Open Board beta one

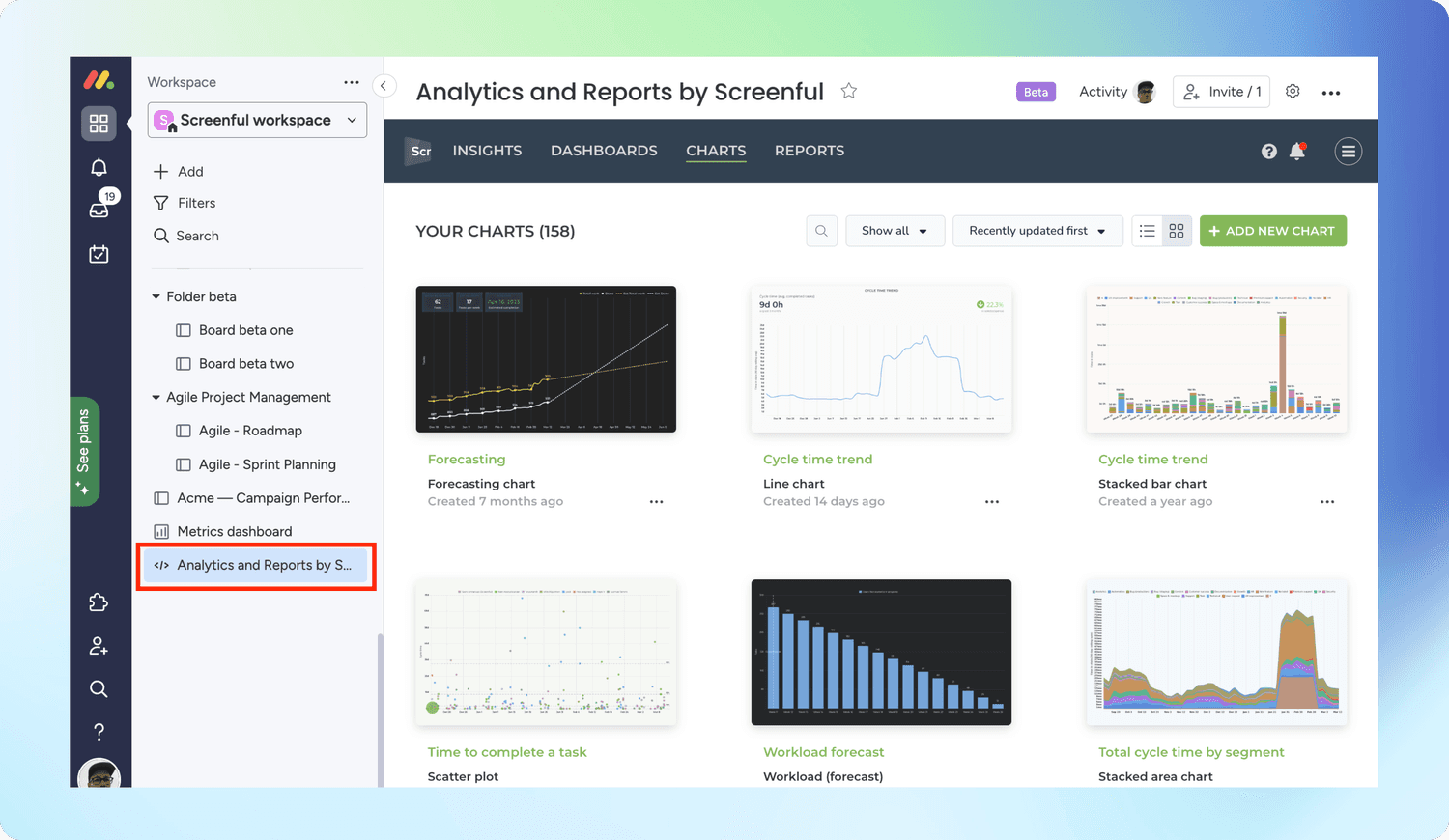coord(245,330)
